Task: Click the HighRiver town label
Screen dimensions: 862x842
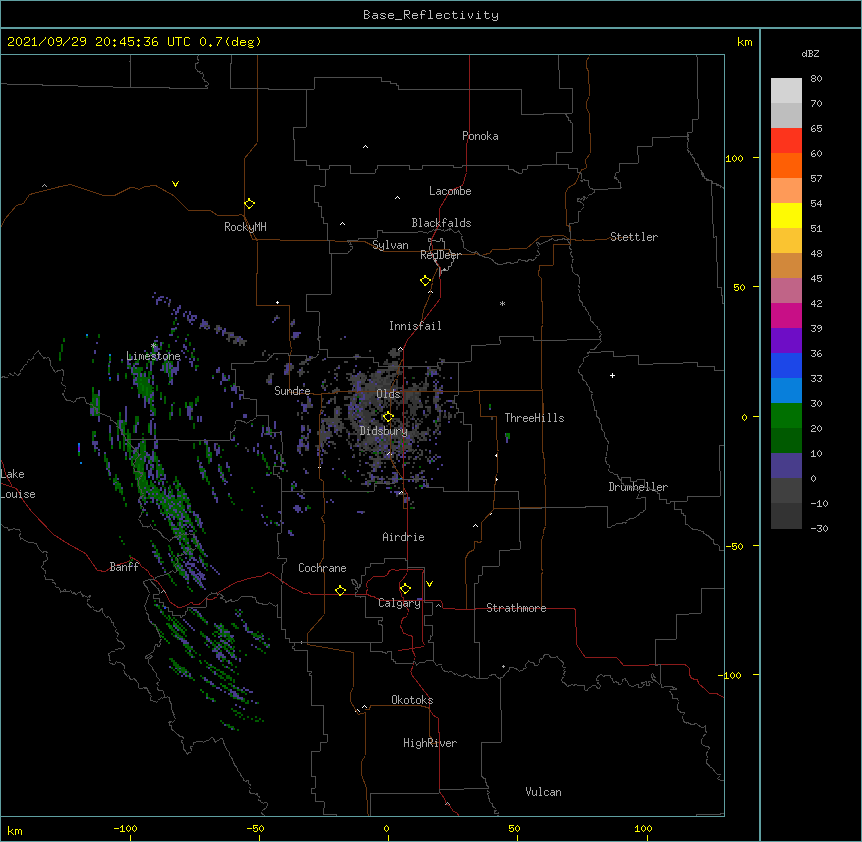Action: pyautogui.click(x=430, y=743)
